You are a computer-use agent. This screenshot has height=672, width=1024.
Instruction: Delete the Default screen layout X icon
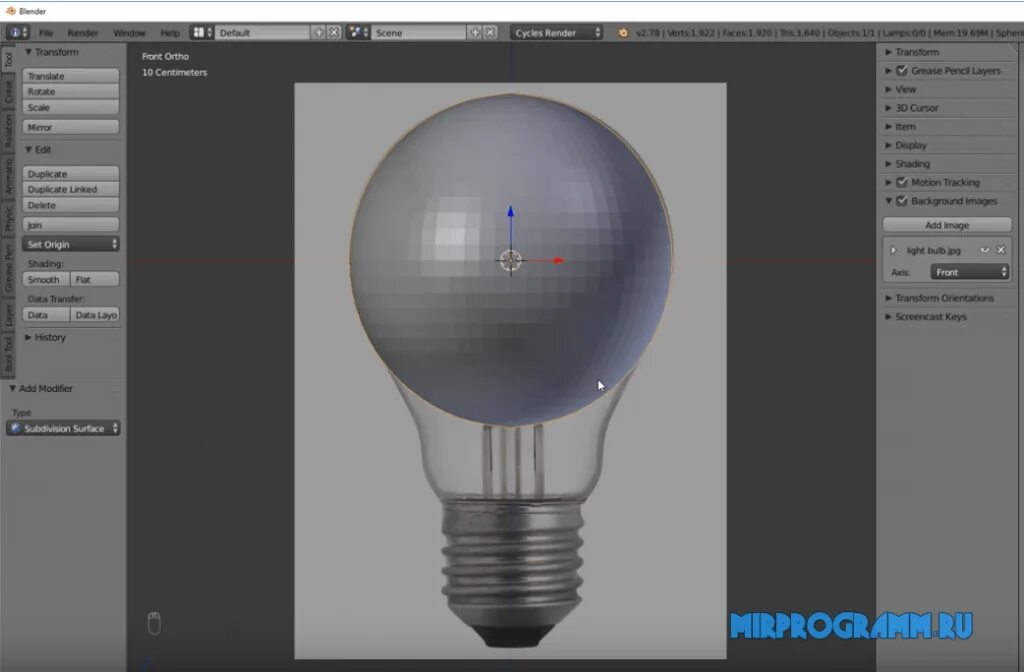[x=334, y=32]
